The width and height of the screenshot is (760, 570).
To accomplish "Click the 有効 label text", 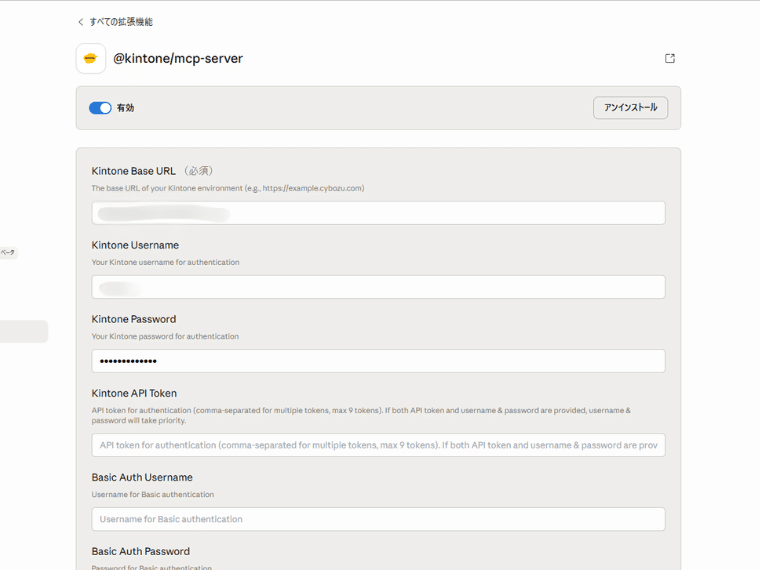I will click(125, 108).
